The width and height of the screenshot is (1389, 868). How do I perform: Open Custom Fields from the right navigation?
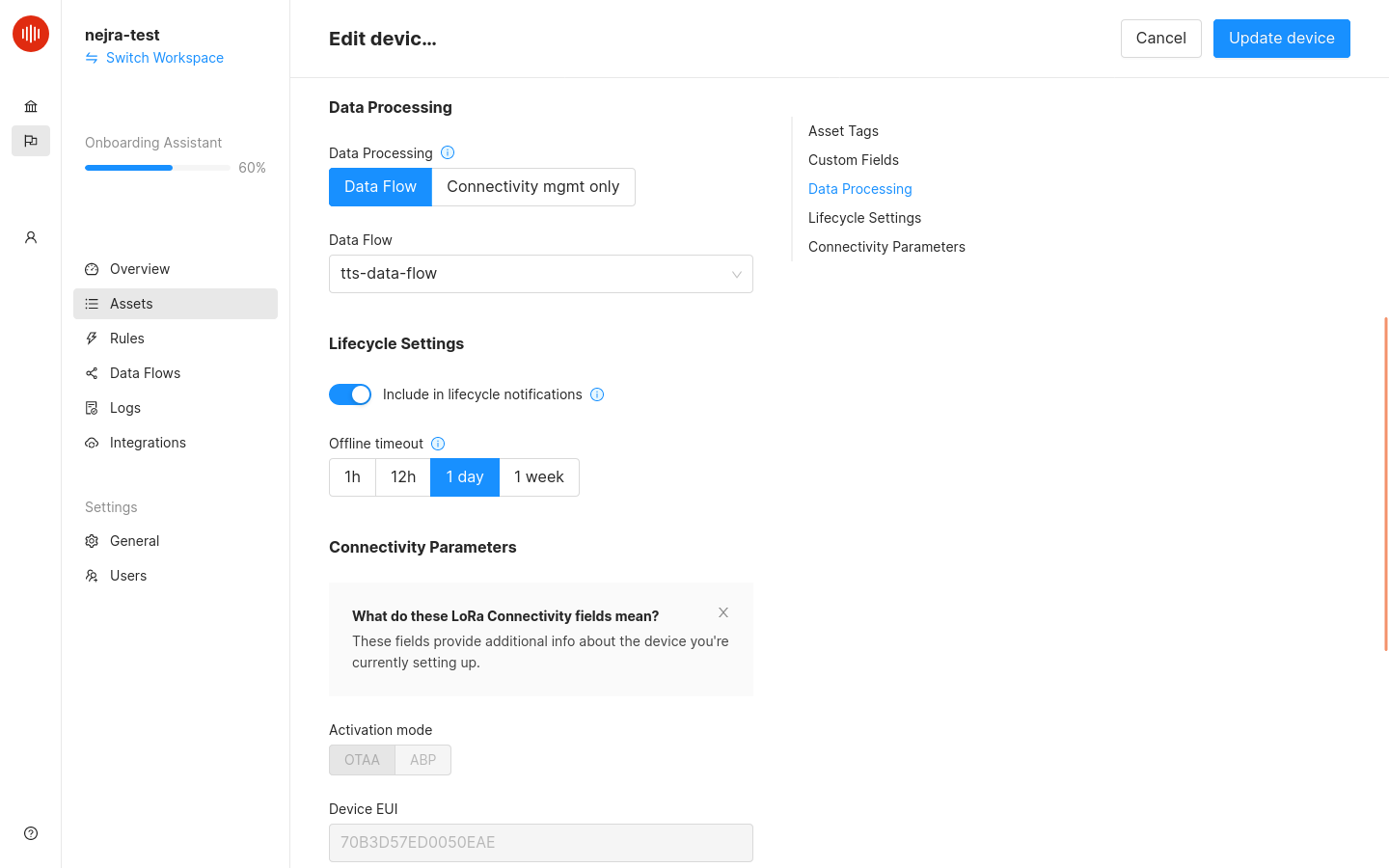[853, 159]
